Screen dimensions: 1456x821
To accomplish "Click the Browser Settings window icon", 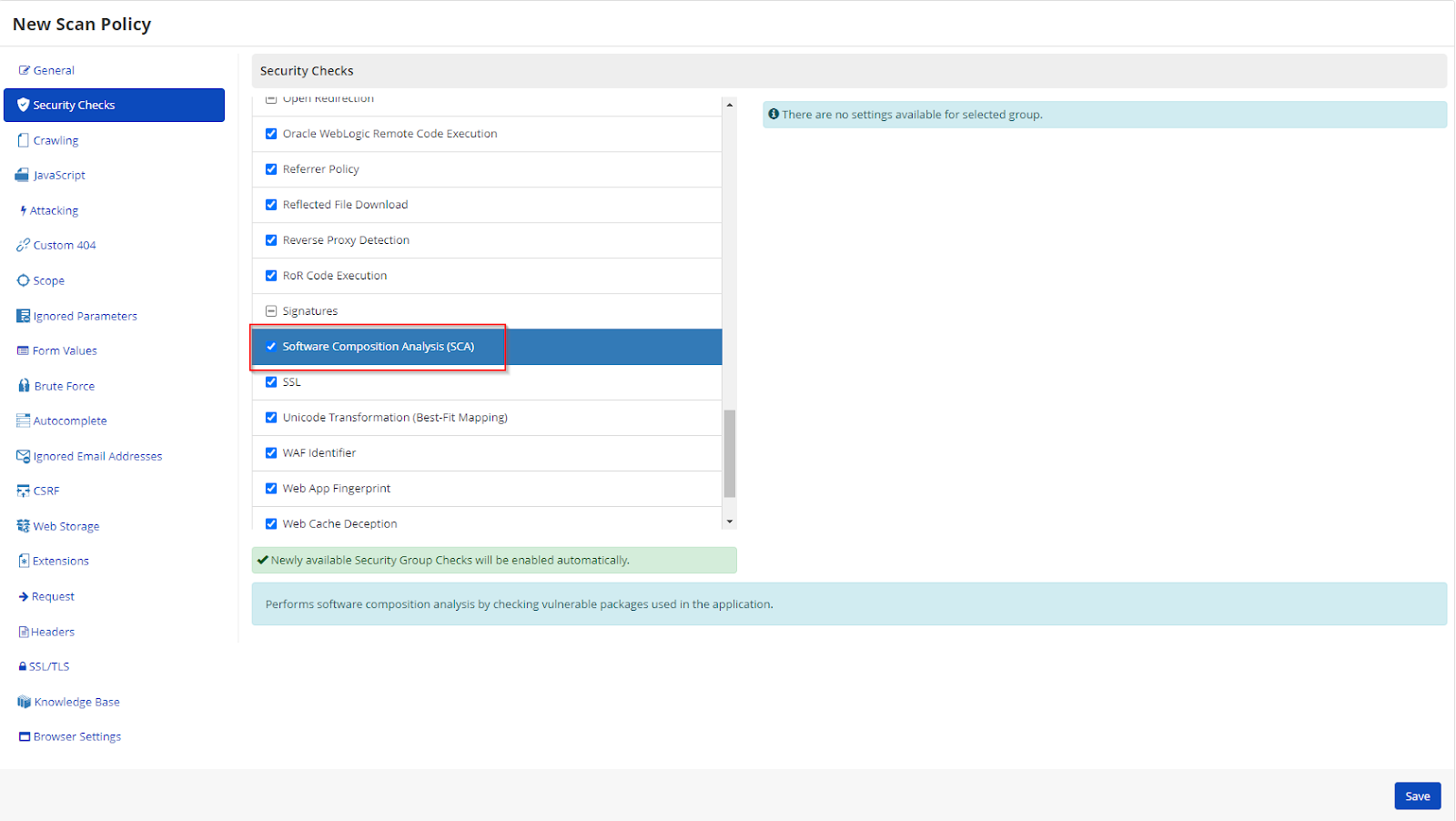I will [x=25, y=736].
